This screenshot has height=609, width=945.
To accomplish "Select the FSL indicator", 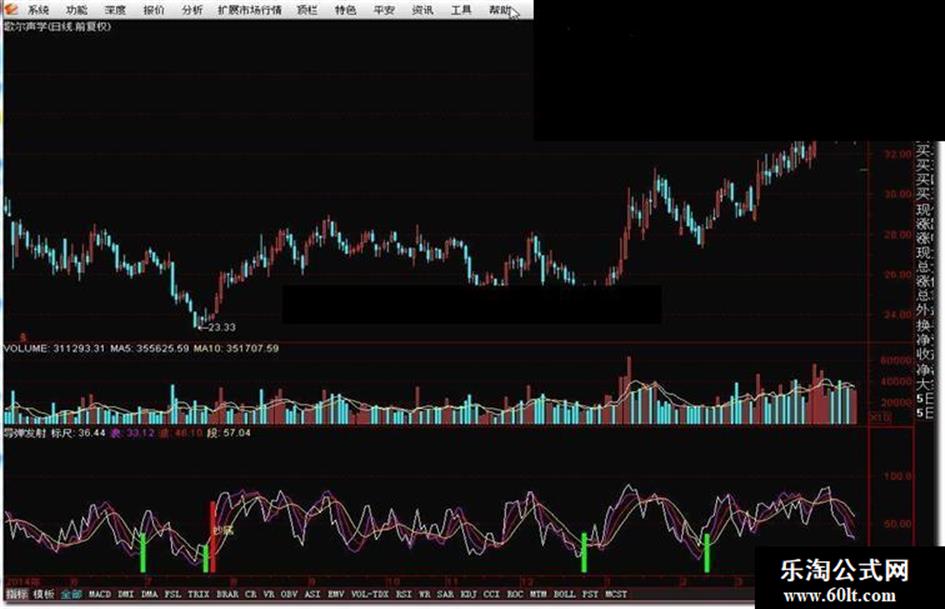I will 173,594.
